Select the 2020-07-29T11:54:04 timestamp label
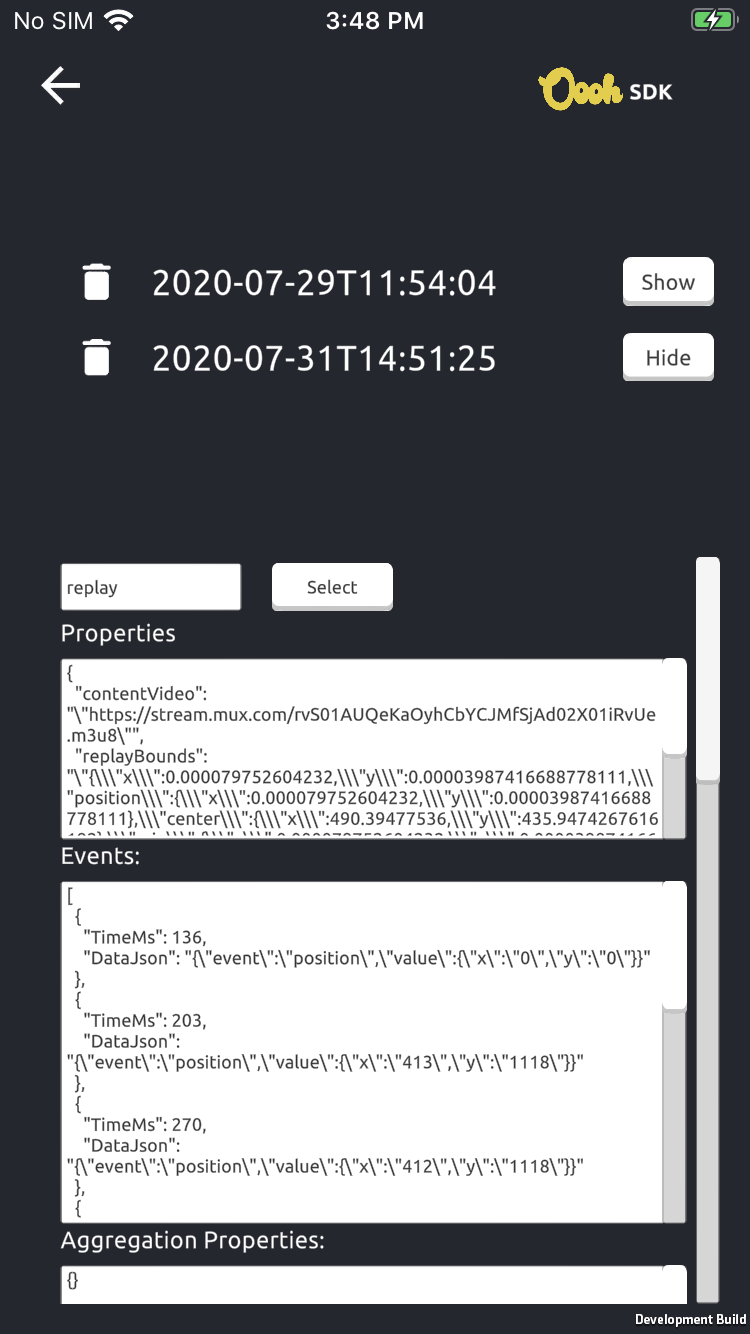 (324, 283)
